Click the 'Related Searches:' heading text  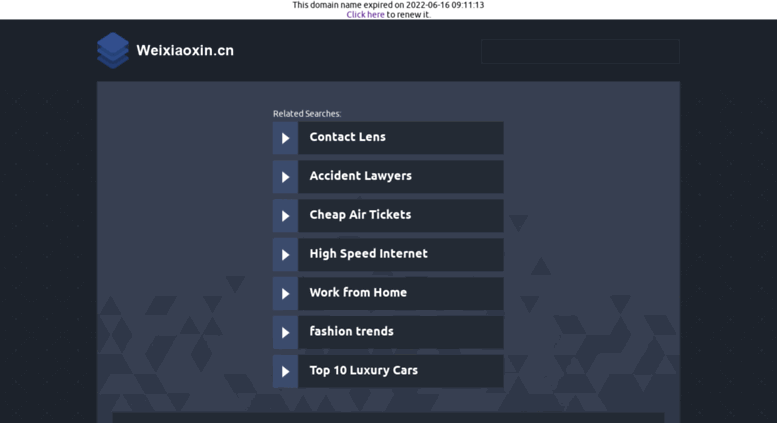(307, 114)
